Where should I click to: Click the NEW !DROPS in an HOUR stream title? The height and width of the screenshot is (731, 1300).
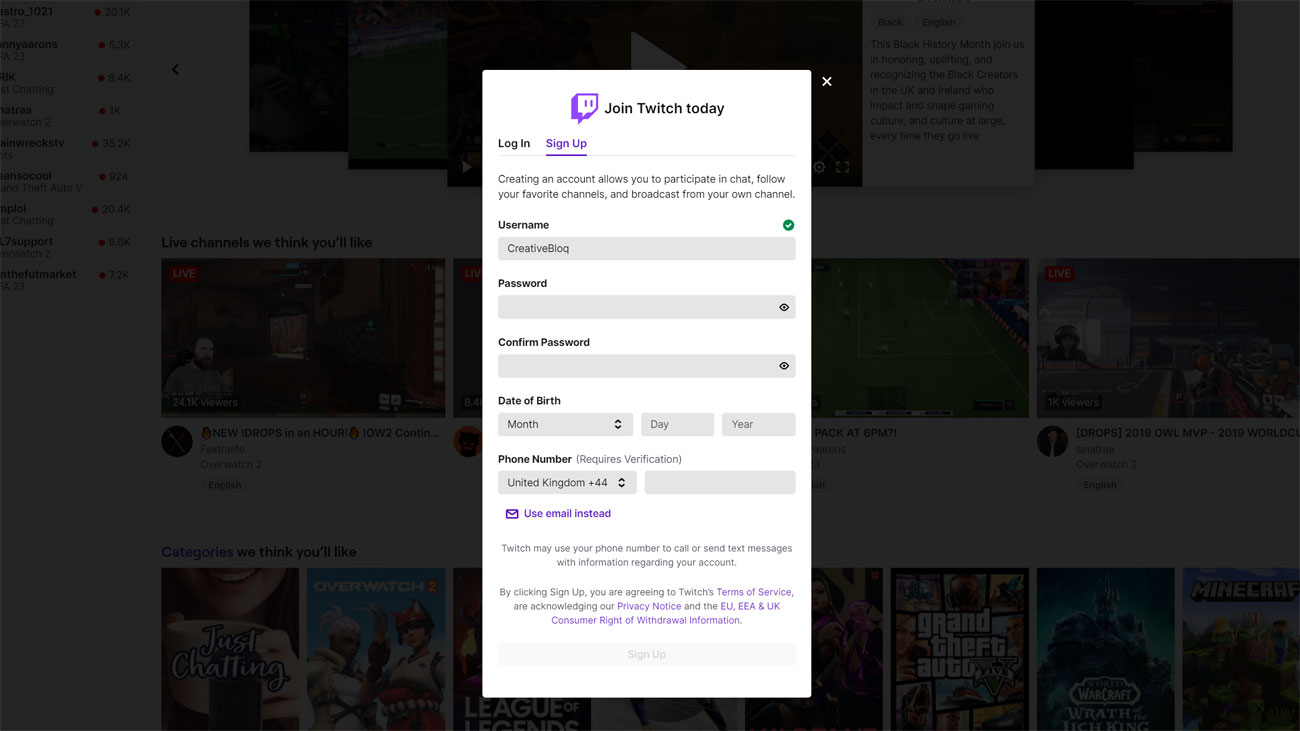pyautogui.click(x=320, y=433)
